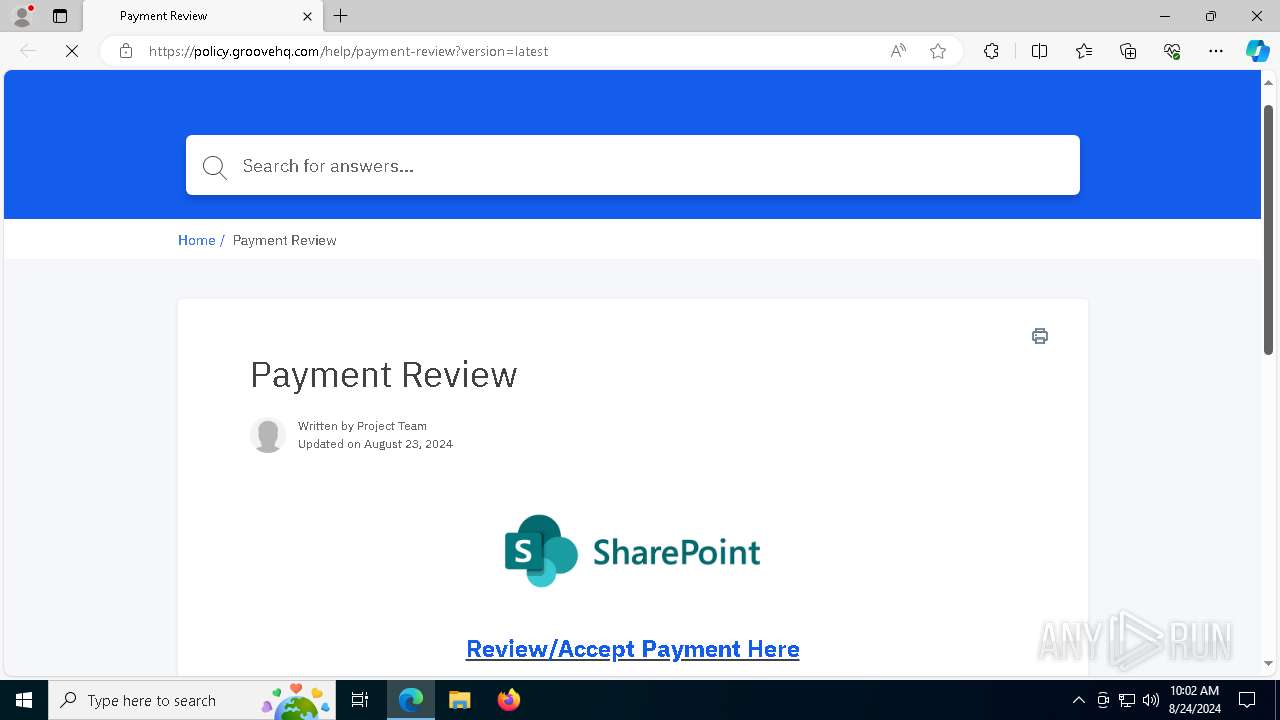Click the browser profile avatar icon

[x=22, y=16]
